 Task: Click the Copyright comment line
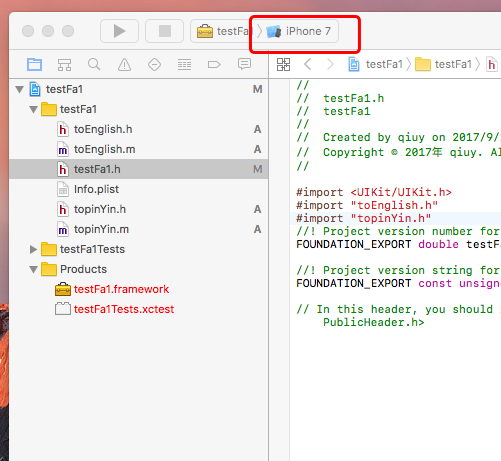[x=398, y=152]
